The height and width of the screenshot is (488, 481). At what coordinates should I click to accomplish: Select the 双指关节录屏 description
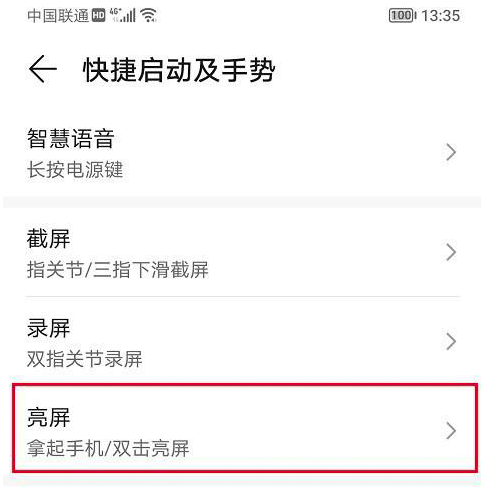coord(85,359)
